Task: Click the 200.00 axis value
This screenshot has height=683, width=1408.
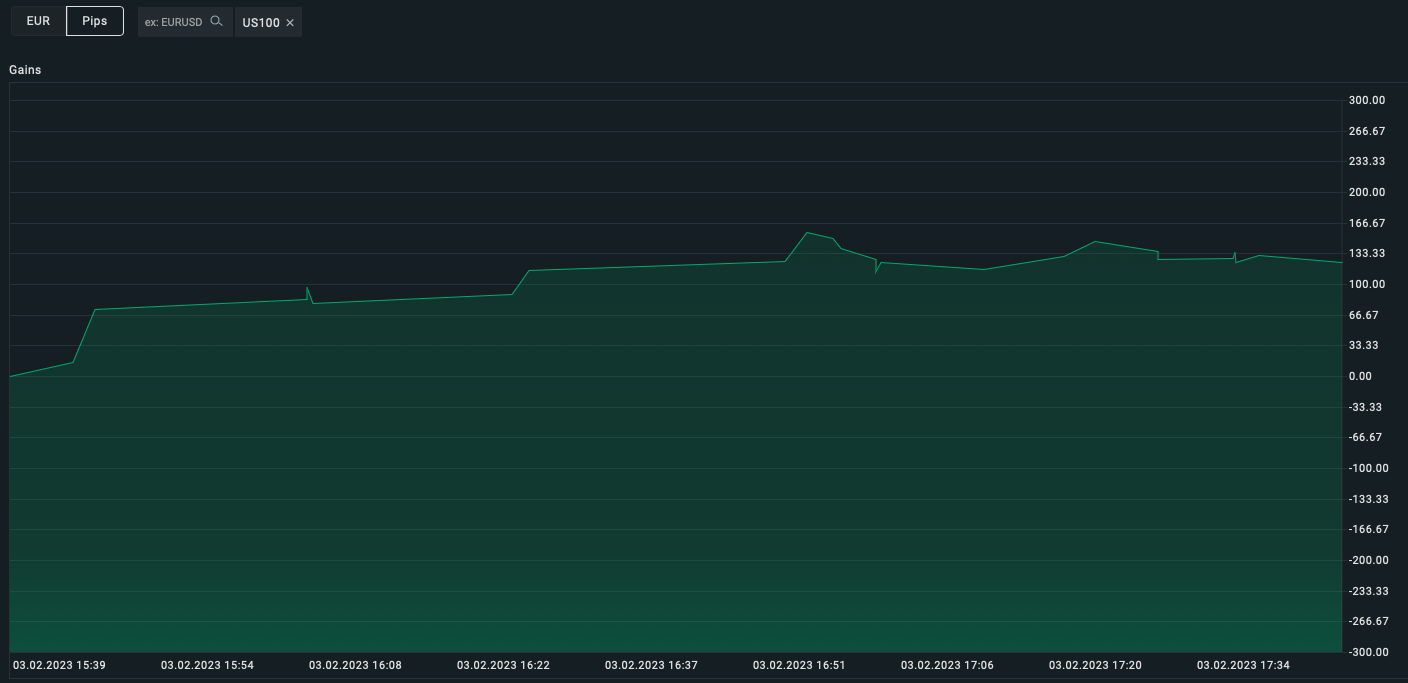Action: pyautogui.click(x=1367, y=192)
